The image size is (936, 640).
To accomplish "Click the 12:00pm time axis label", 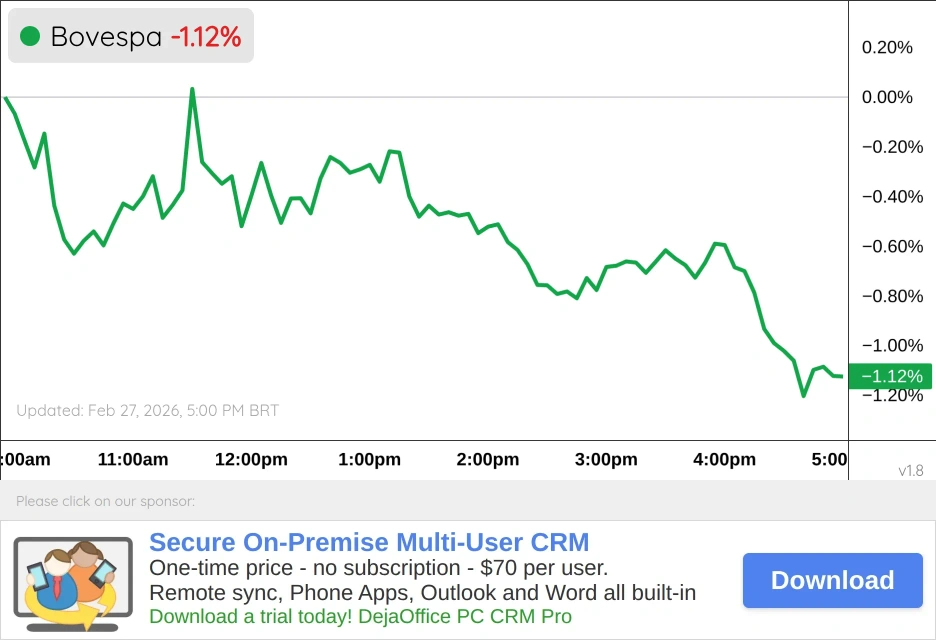I will click(251, 460).
